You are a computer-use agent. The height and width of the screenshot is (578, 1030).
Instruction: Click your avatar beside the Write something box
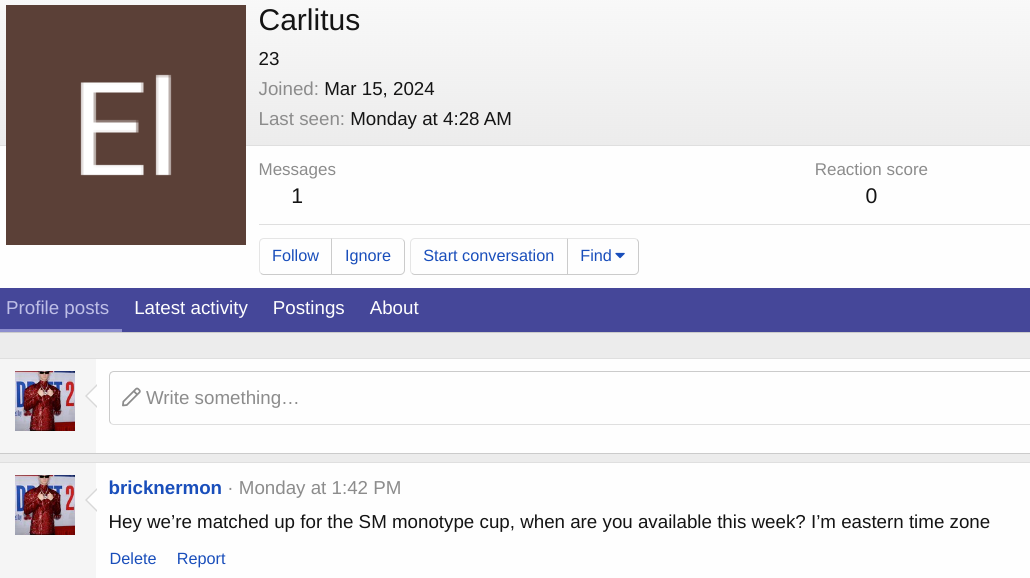(x=45, y=401)
